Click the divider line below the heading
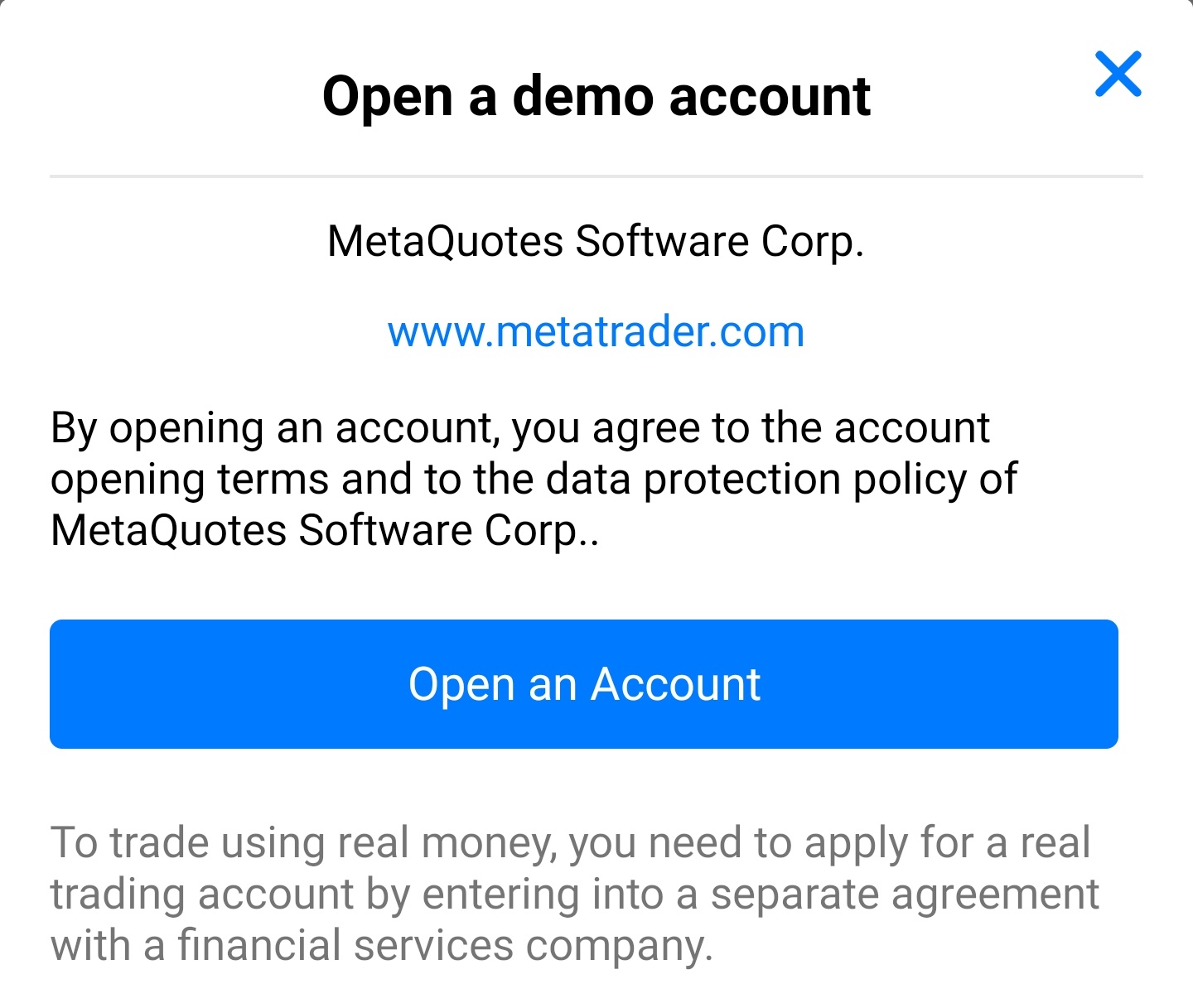Screen dimensions: 1193x1008 click(x=596, y=176)
